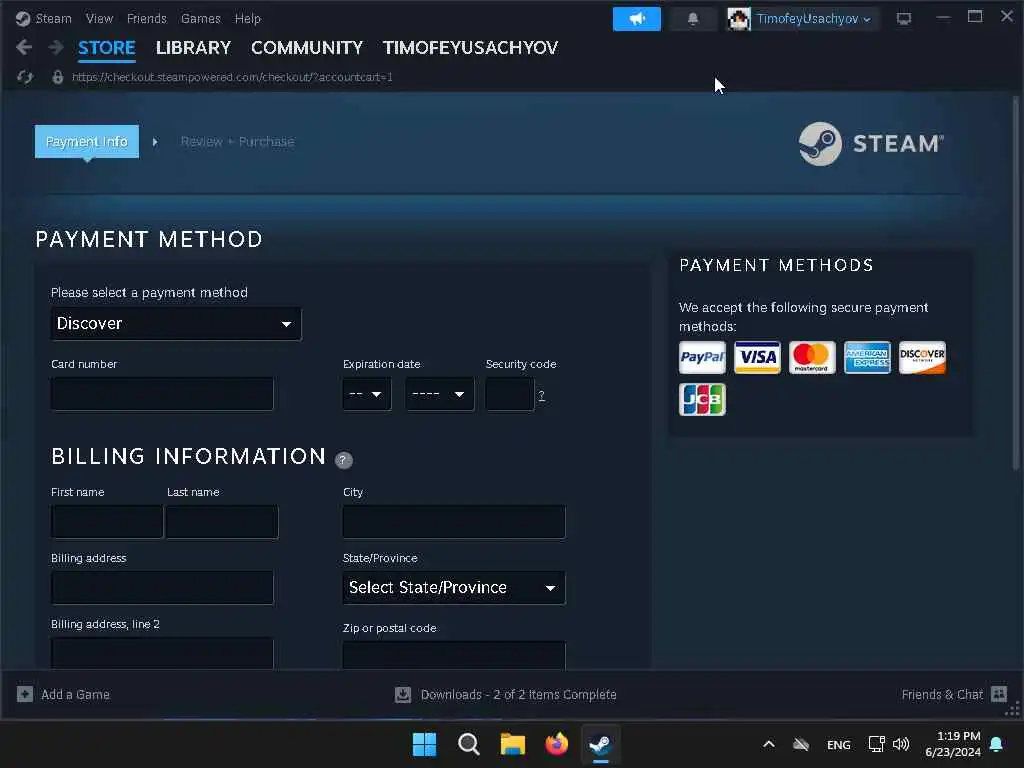
Task: Open the Games menu
Action: coord(200,18)
